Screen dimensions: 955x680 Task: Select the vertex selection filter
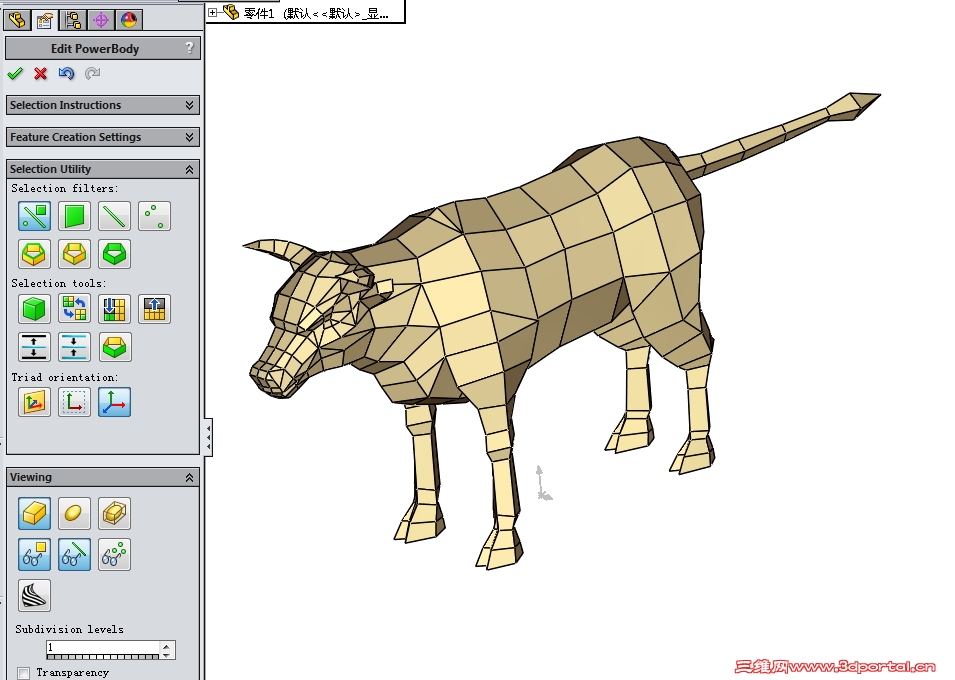[x=154, y=216]
